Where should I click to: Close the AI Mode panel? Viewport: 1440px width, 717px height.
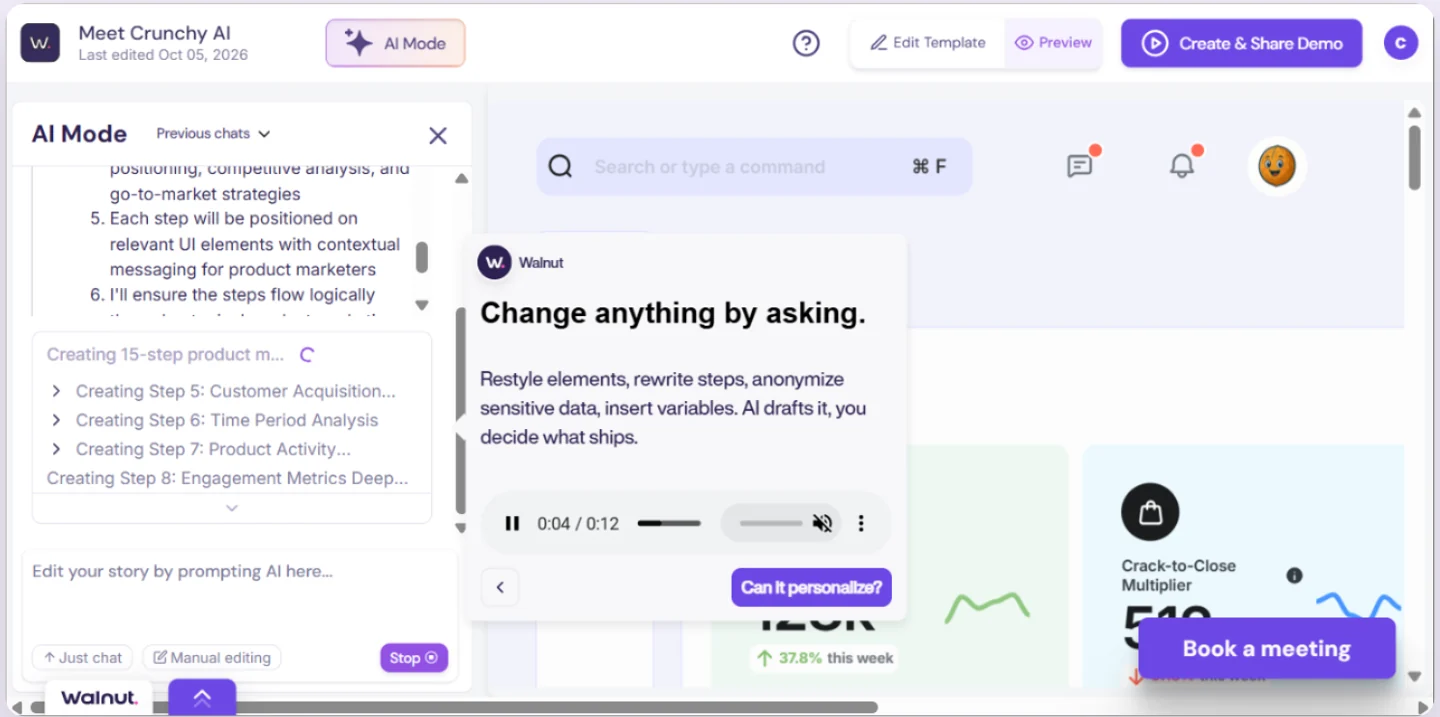click(x=438, y=135)
